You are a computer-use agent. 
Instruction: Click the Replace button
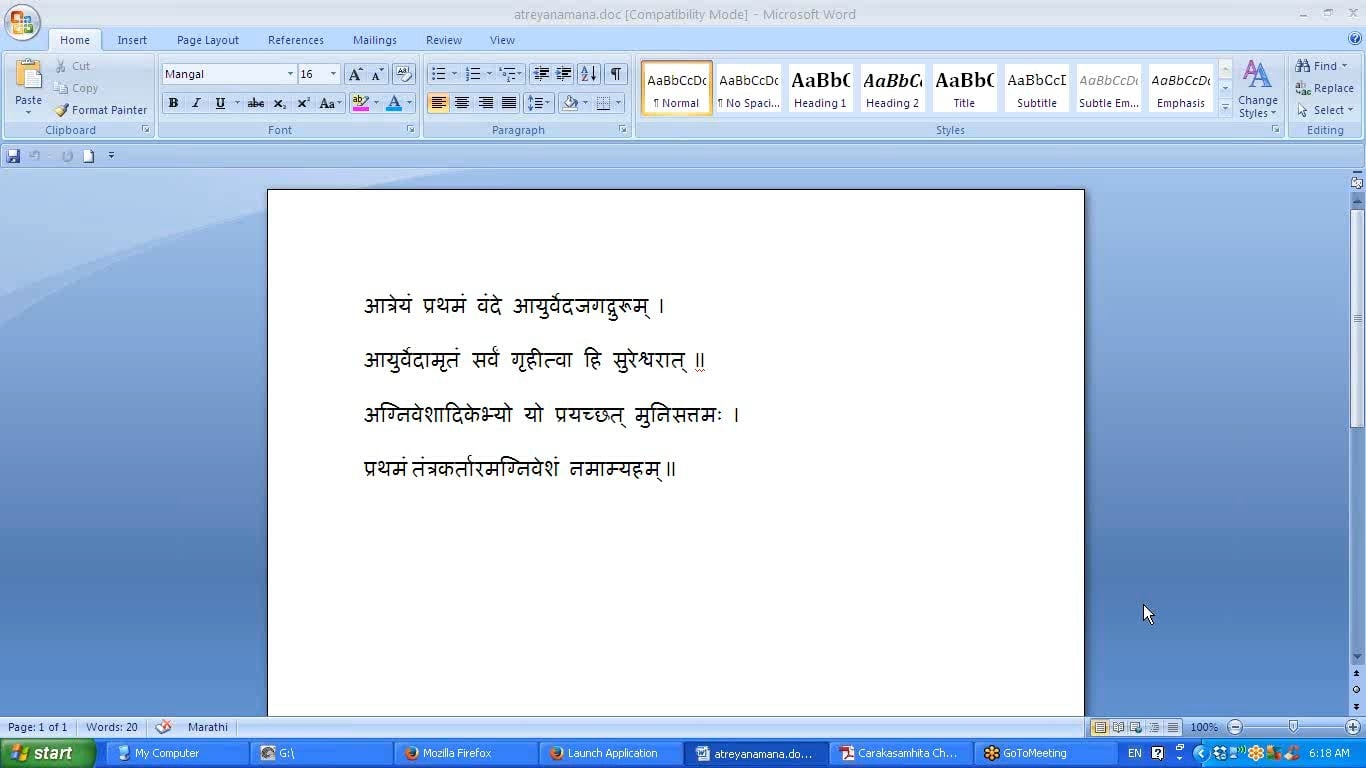point(1324,88)
